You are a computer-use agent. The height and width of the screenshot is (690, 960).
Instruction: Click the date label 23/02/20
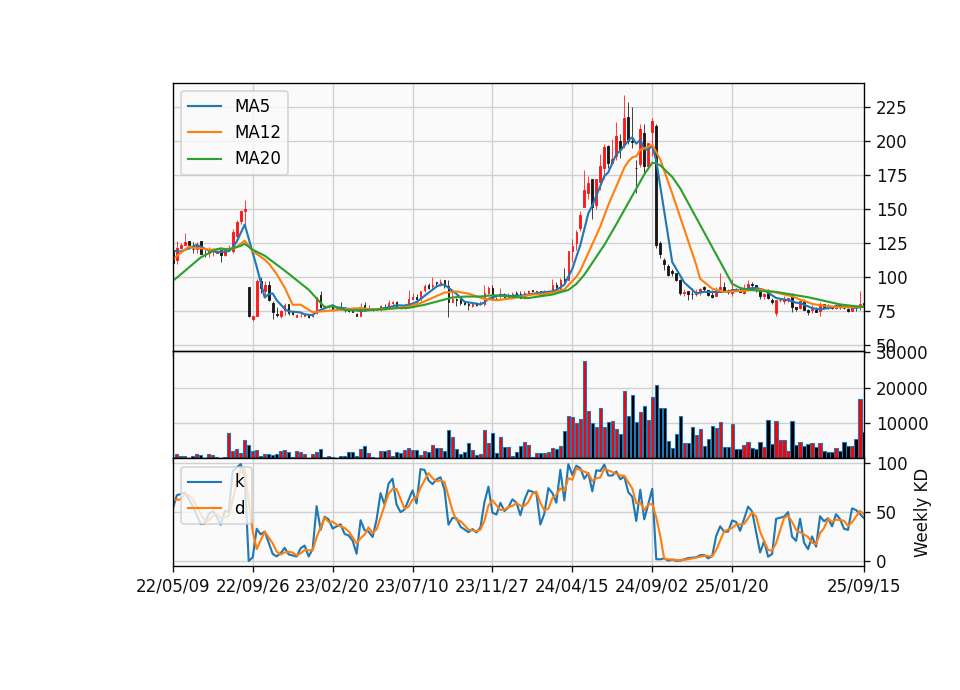(x=332, y=586)
